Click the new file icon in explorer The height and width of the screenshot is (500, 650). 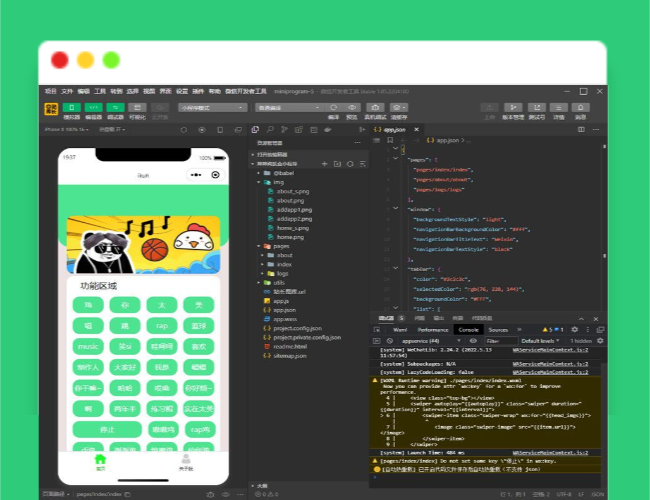coord(324,164)
